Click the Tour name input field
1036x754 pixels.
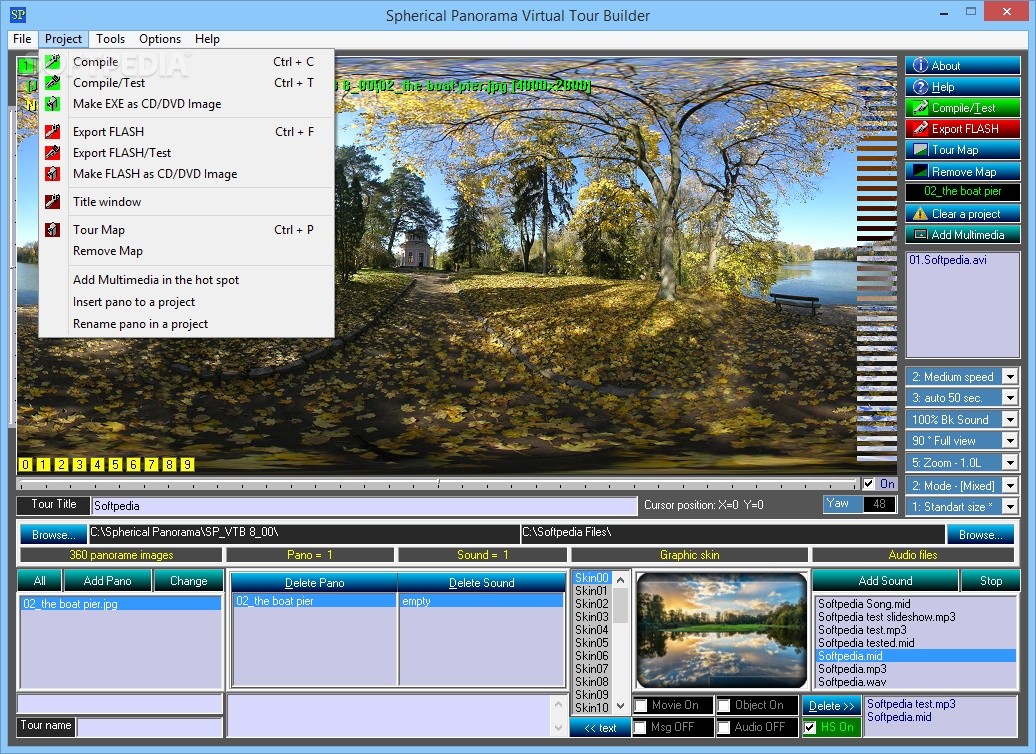point(149,727)
